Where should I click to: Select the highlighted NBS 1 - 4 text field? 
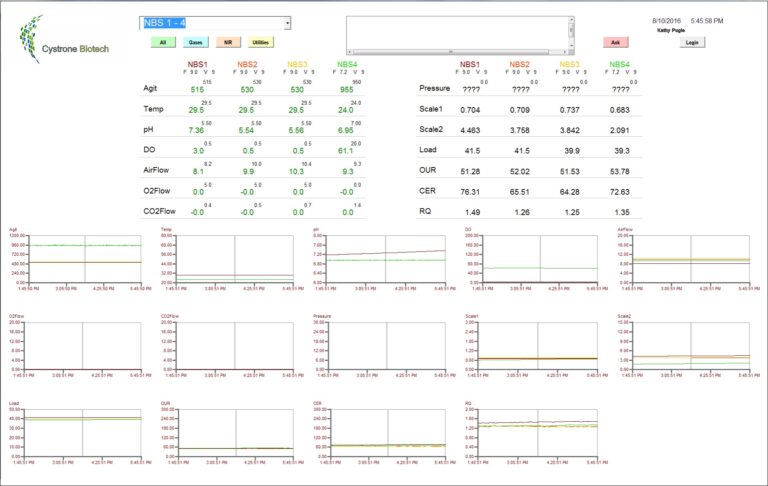[212, 23]
